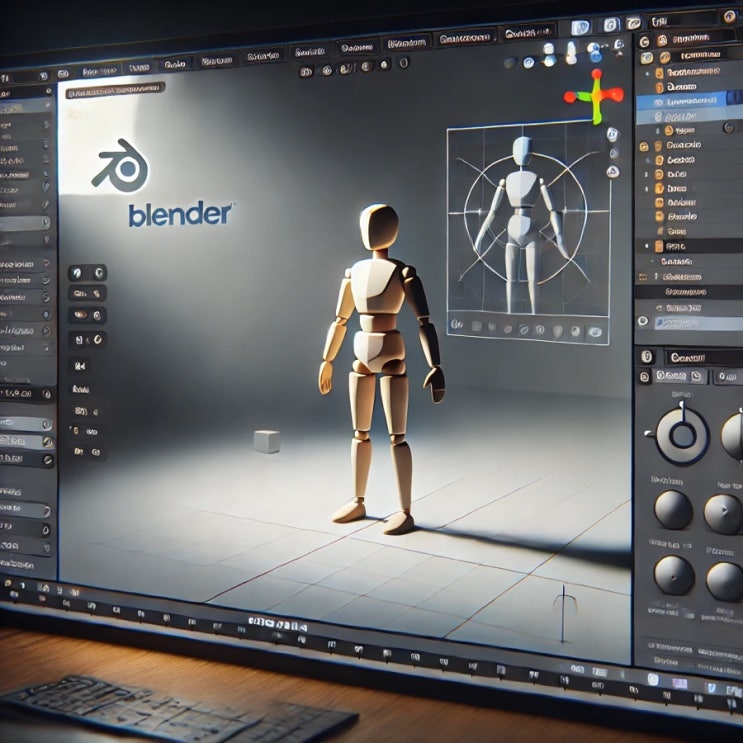
Task: Click the round knob marked with an arrow
Action: [723, 514]
